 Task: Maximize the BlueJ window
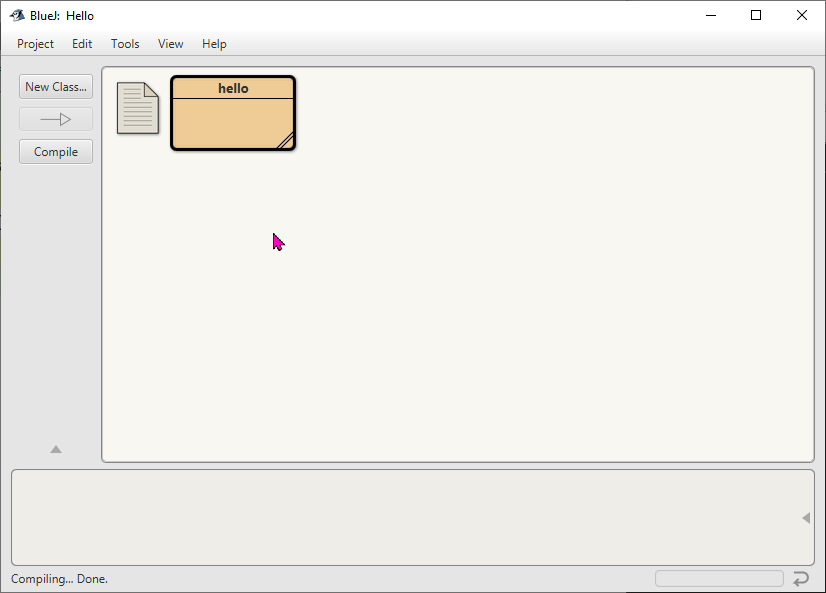pyautogui.click(x=756, y=15)
